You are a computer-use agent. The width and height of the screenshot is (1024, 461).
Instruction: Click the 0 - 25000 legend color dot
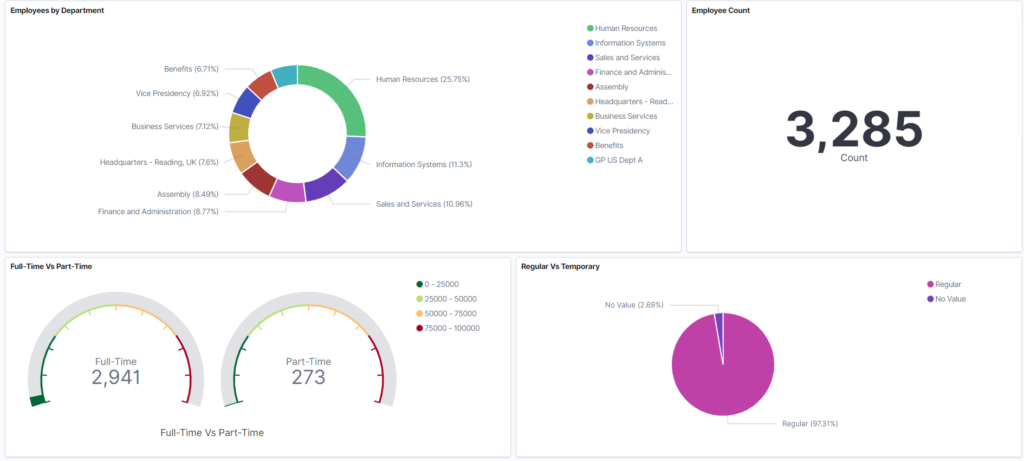click(419, 284)
